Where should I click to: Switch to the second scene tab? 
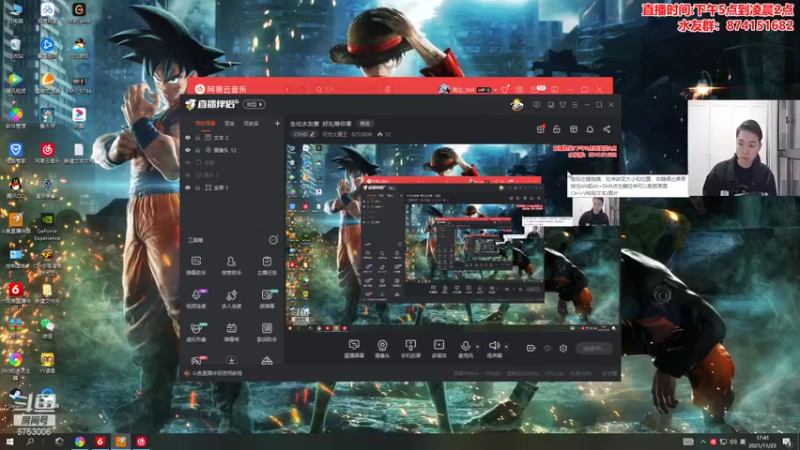coord(230,123)
